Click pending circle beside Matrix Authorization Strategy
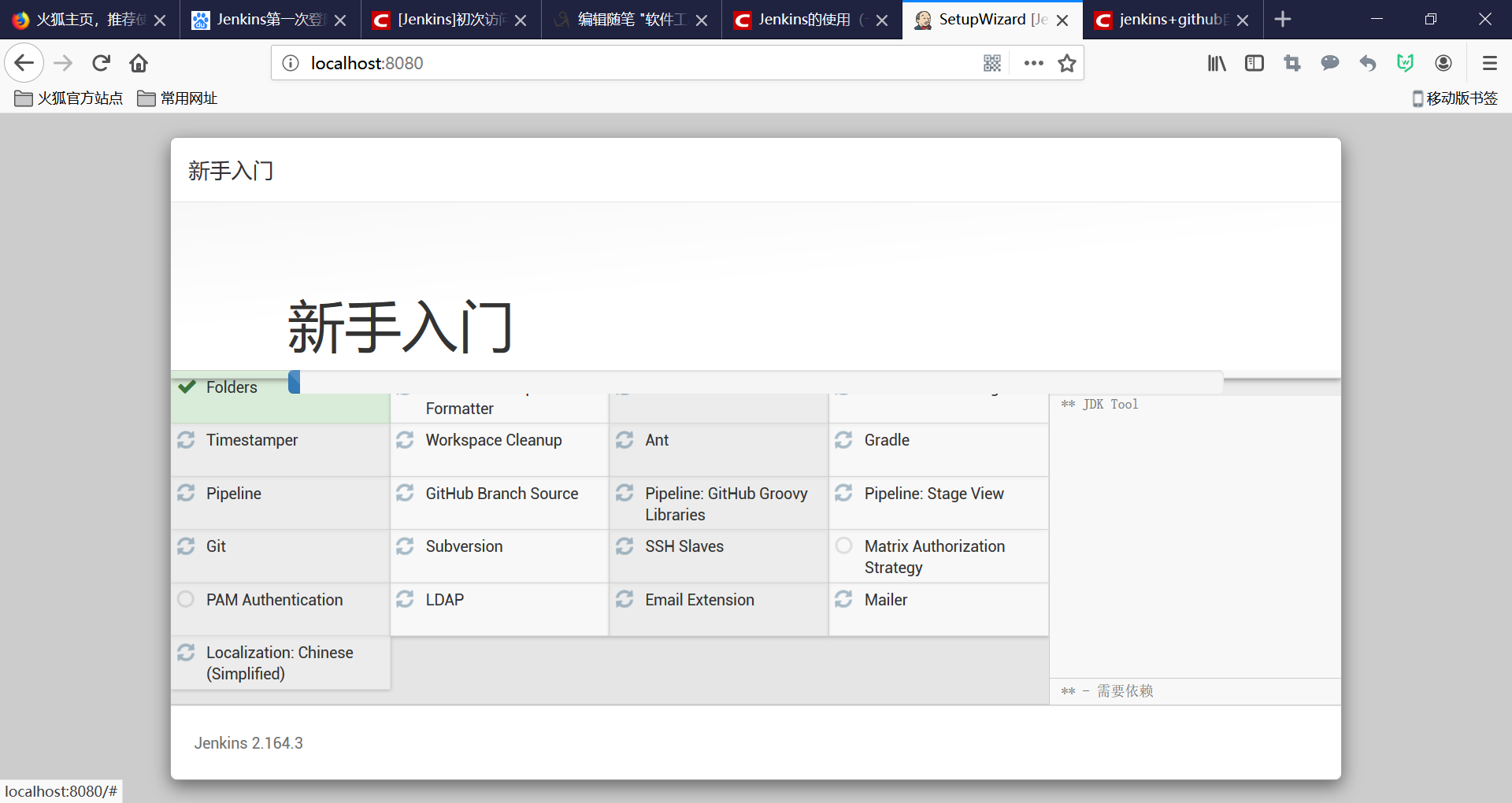Screen dimensions: 1512x803 click(x=843, y=546)
